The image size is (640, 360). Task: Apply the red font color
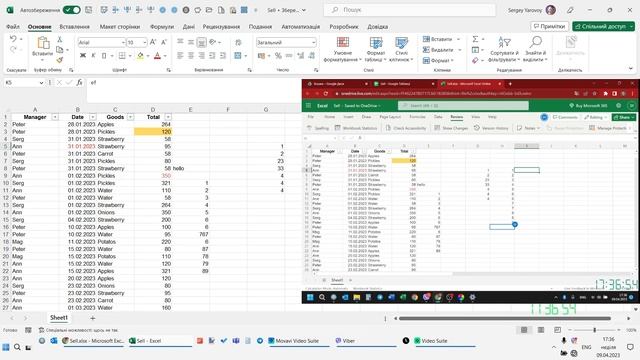[158, 56]
